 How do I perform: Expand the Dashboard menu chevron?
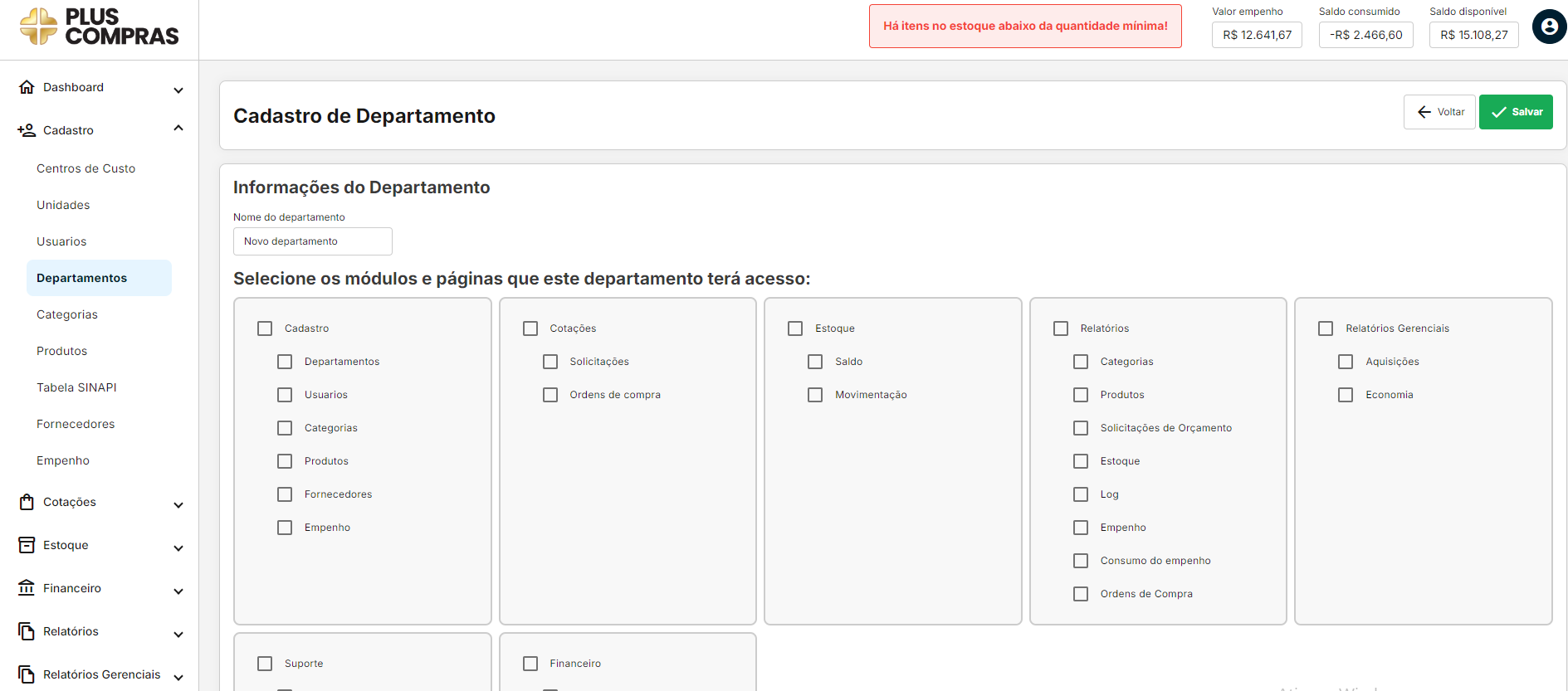tap(178, 90)
